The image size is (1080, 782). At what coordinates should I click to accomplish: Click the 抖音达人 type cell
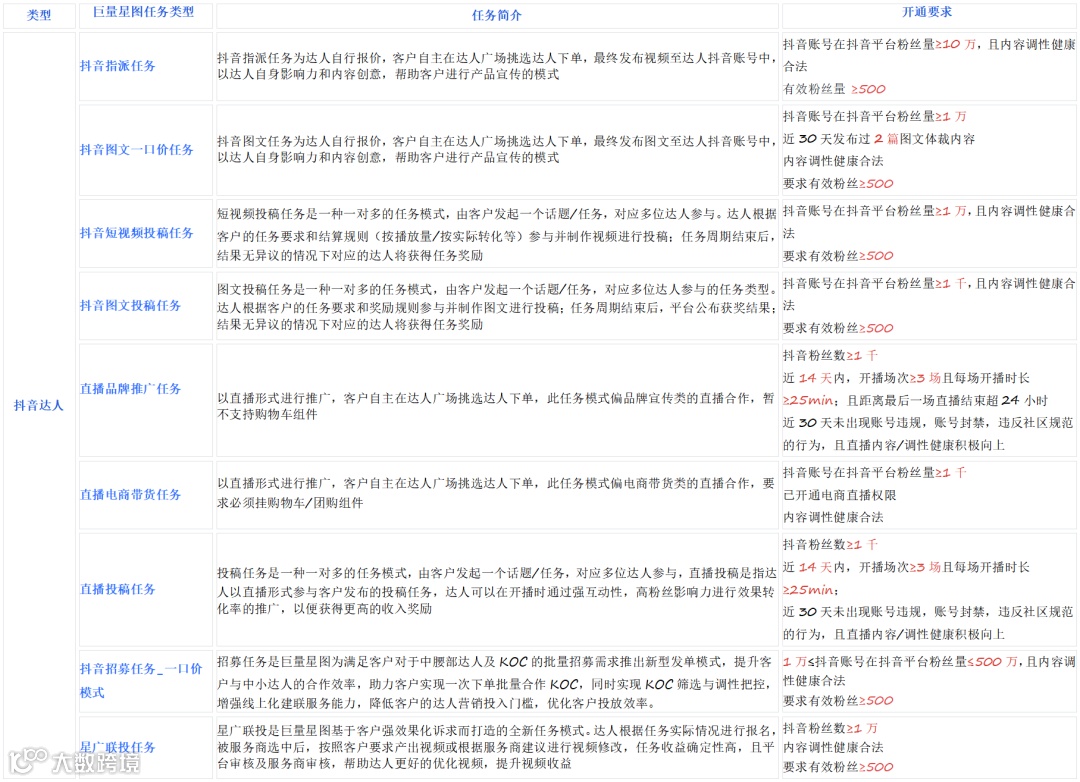(39, 405)
